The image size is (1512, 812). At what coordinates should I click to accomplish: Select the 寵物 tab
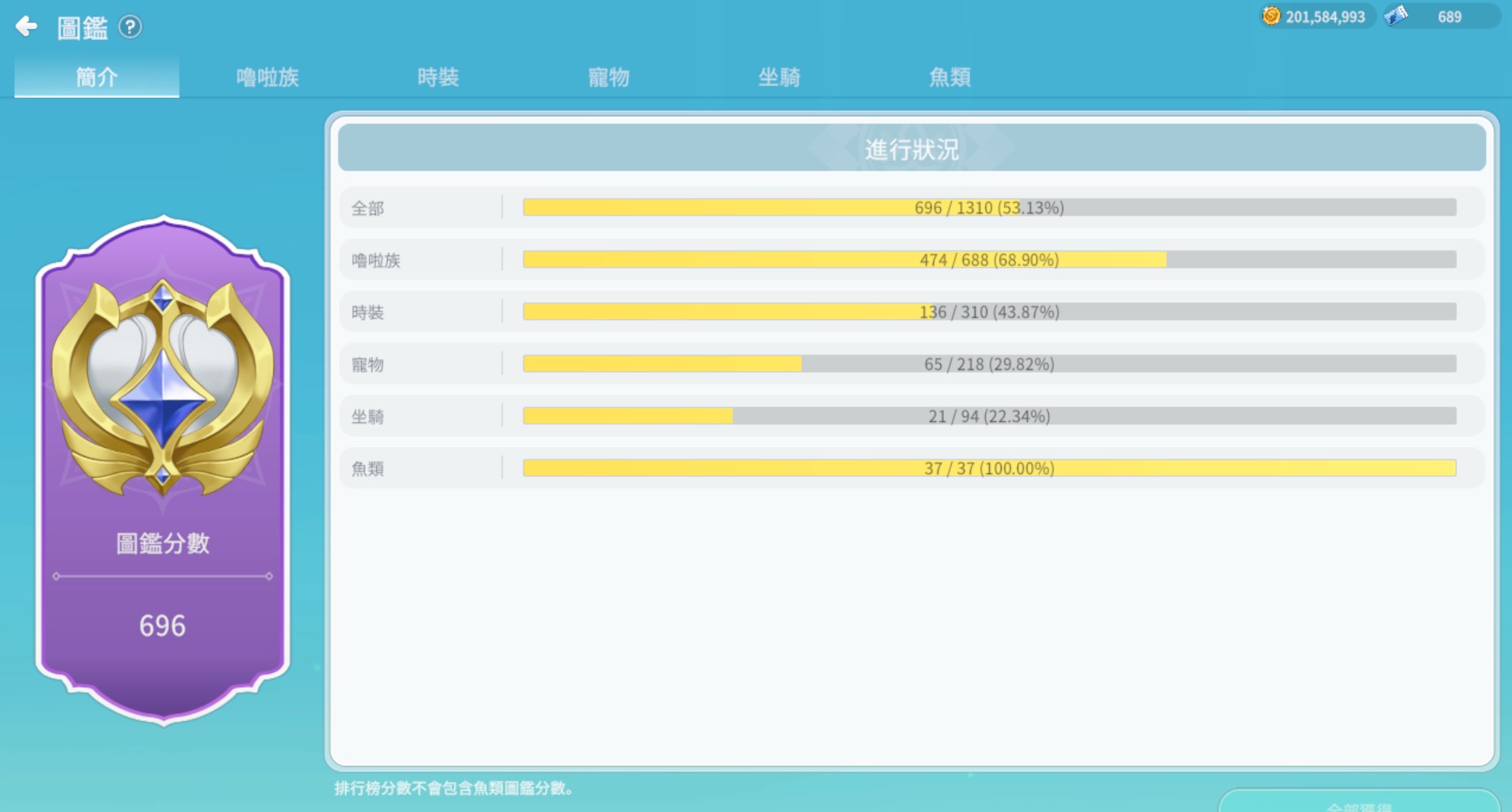coord(608,77)
